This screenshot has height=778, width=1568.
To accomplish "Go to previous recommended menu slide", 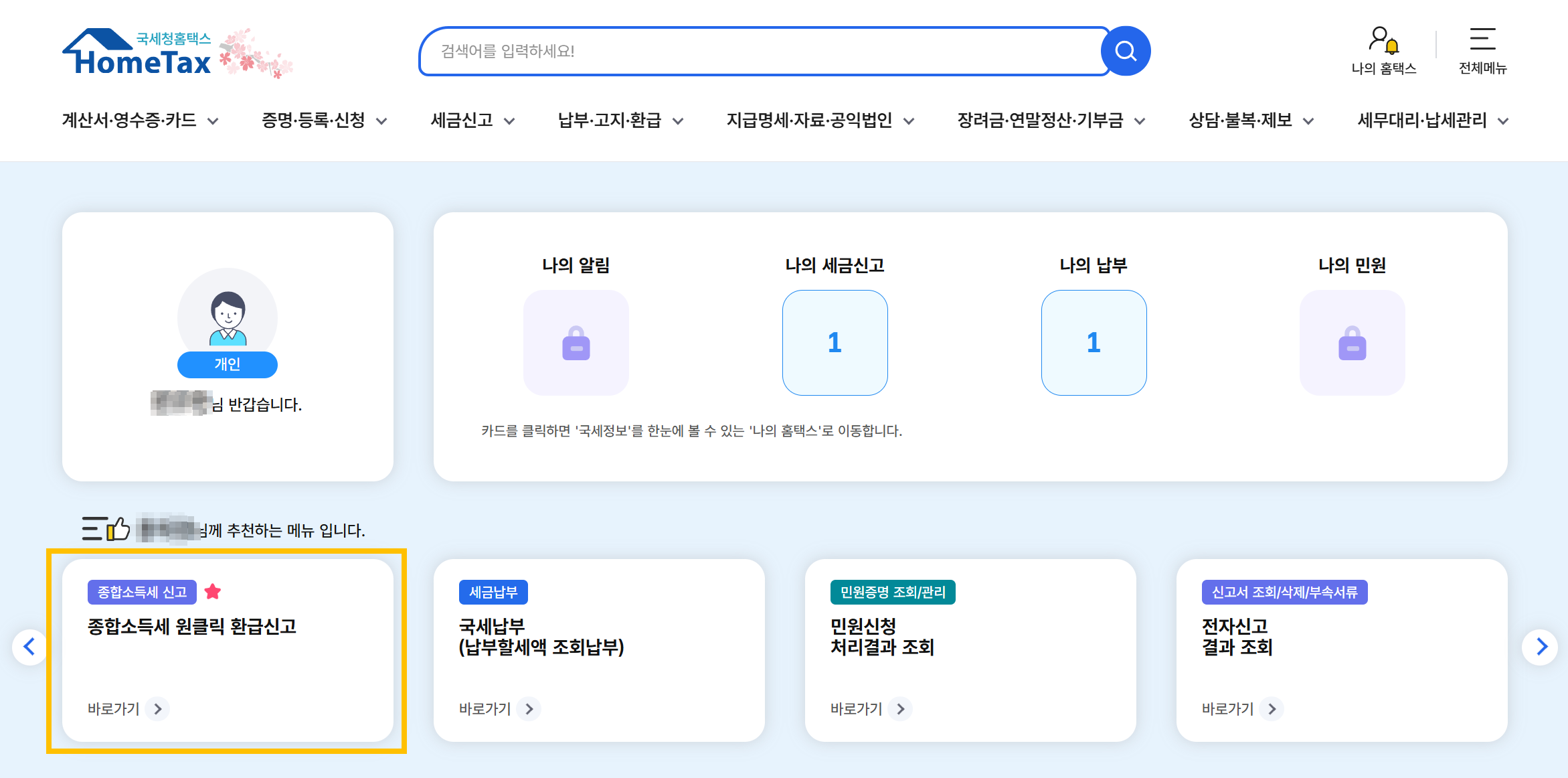I will click(29, 647).
